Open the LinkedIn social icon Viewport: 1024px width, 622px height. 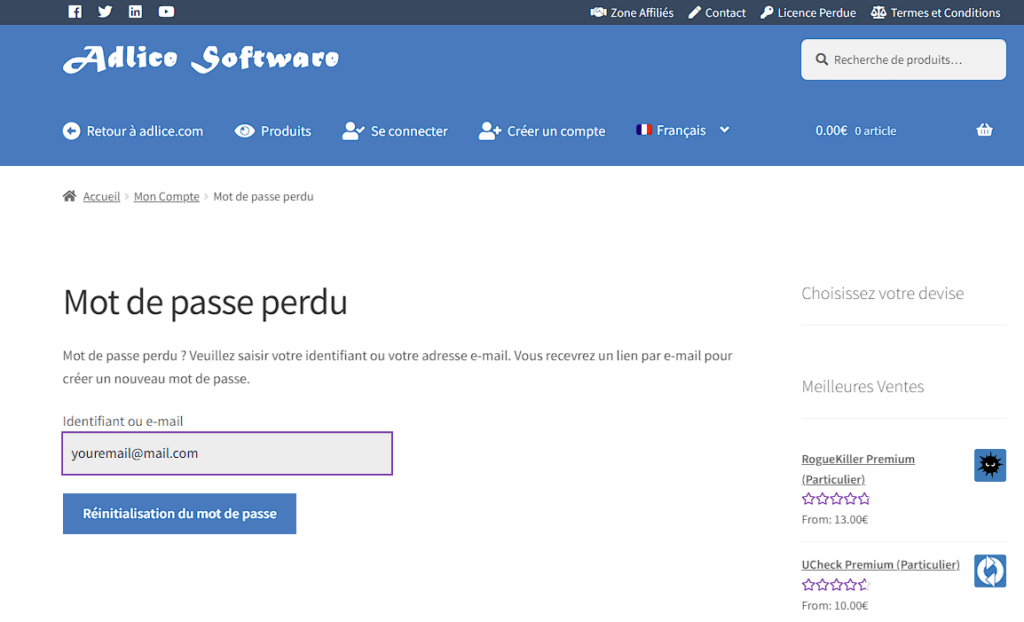point(135,12)
